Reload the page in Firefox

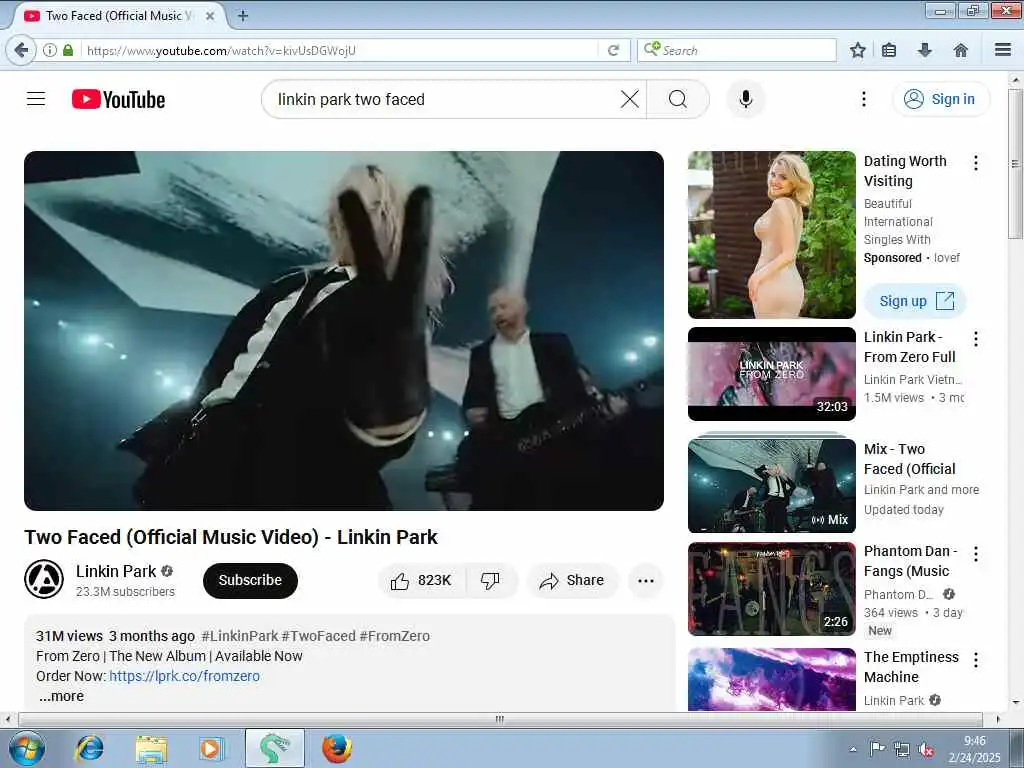(x=613, y=50)
